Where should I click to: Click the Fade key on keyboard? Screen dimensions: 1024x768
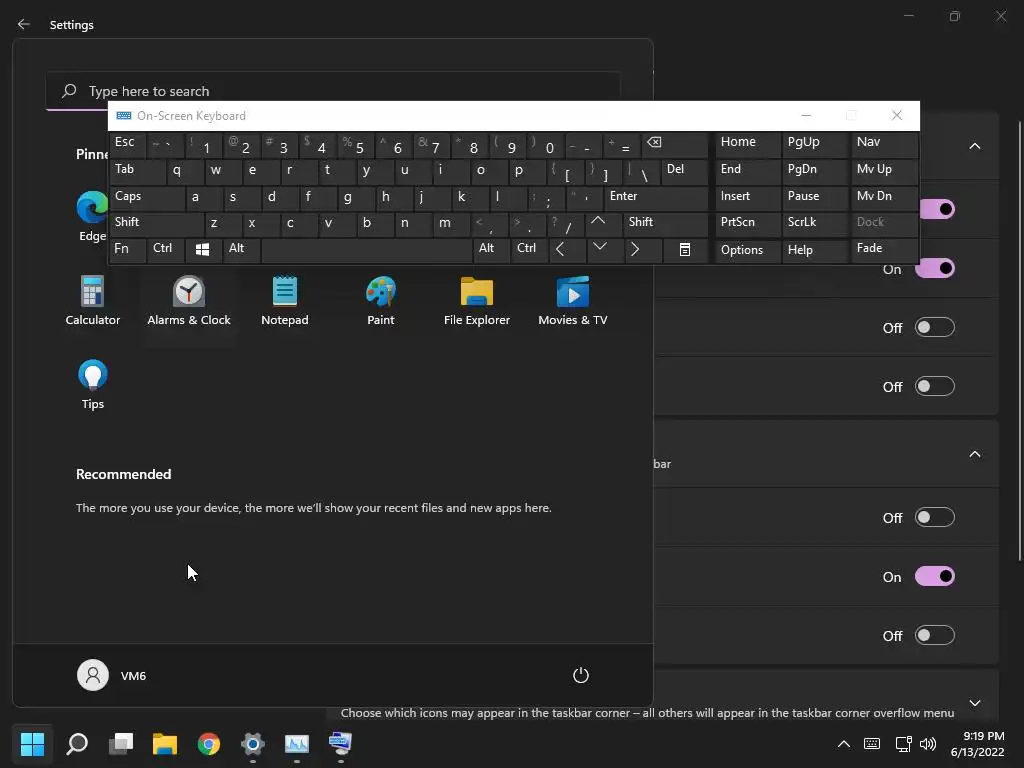coord(884,249)
